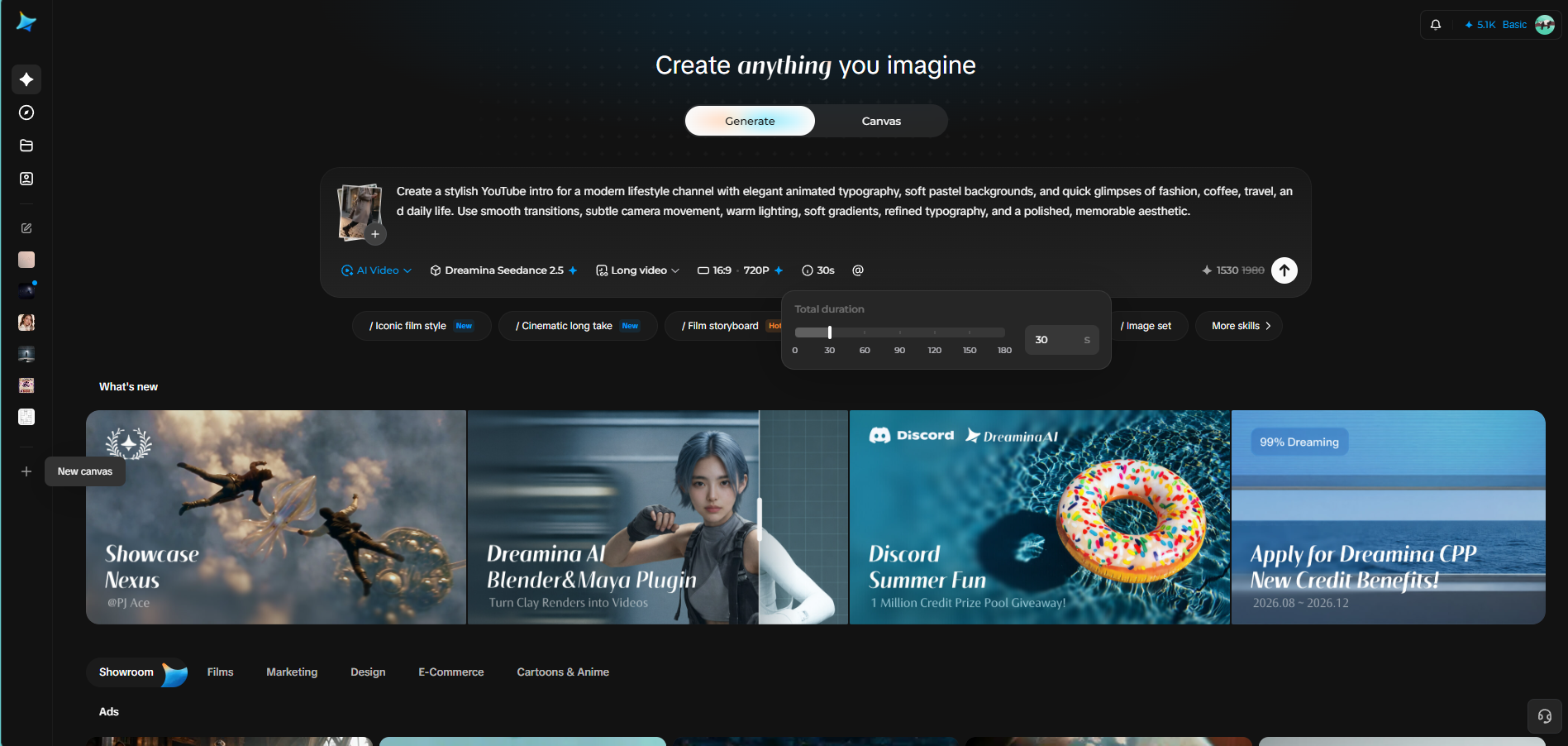The image size is (1568, 746).
Task: Click the 30s duration clock setting
Action: pyautogui.click(x=818, y=270)
